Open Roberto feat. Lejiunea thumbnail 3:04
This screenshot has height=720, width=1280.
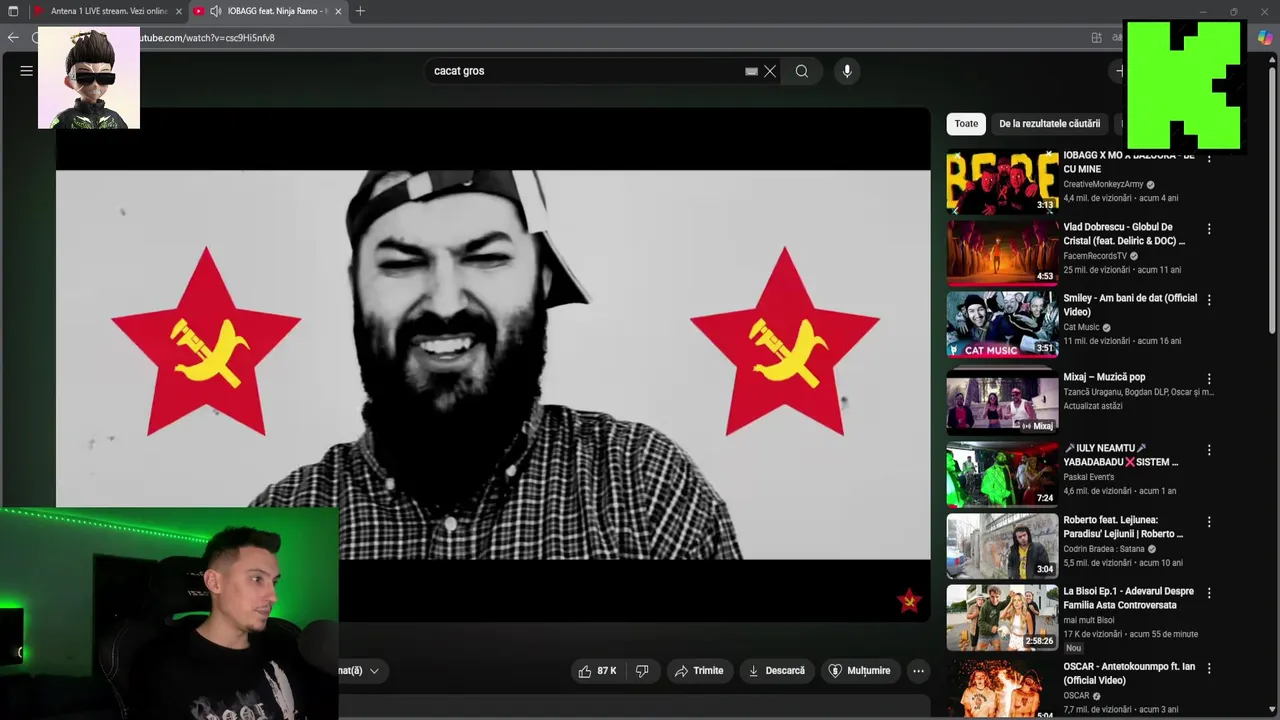1002,546
